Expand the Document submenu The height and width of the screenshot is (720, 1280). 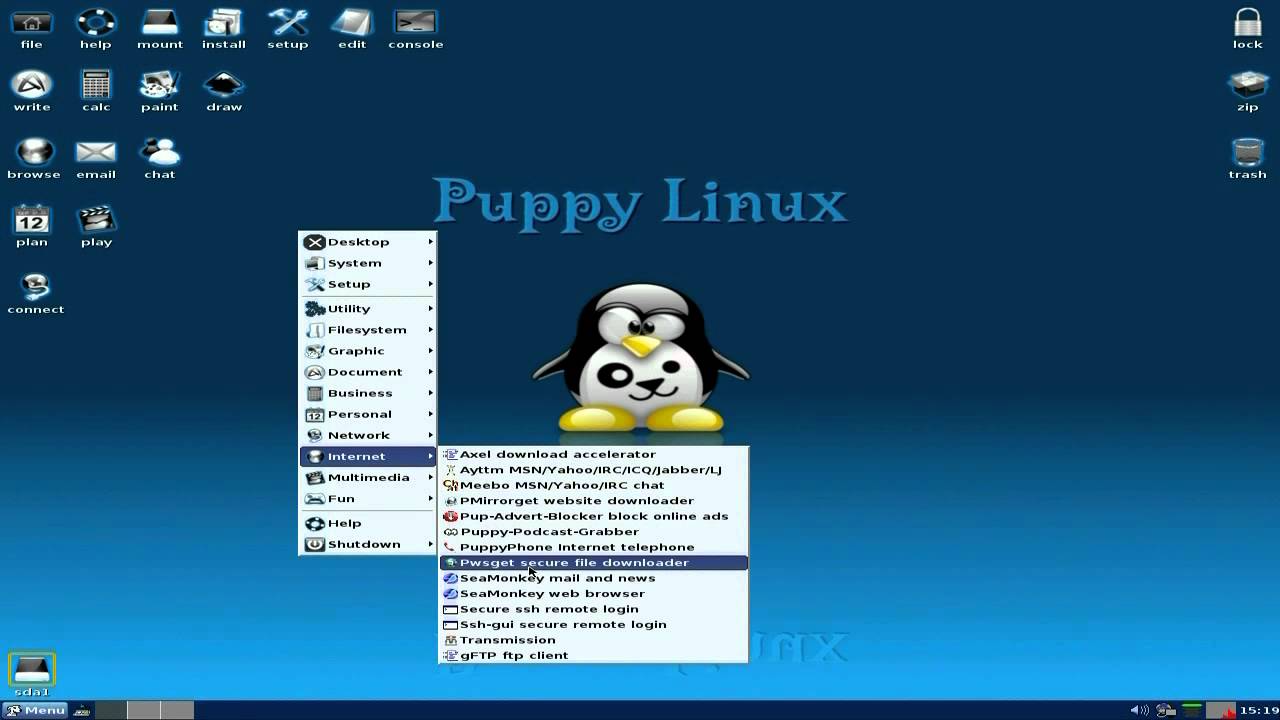pos(368,372)
